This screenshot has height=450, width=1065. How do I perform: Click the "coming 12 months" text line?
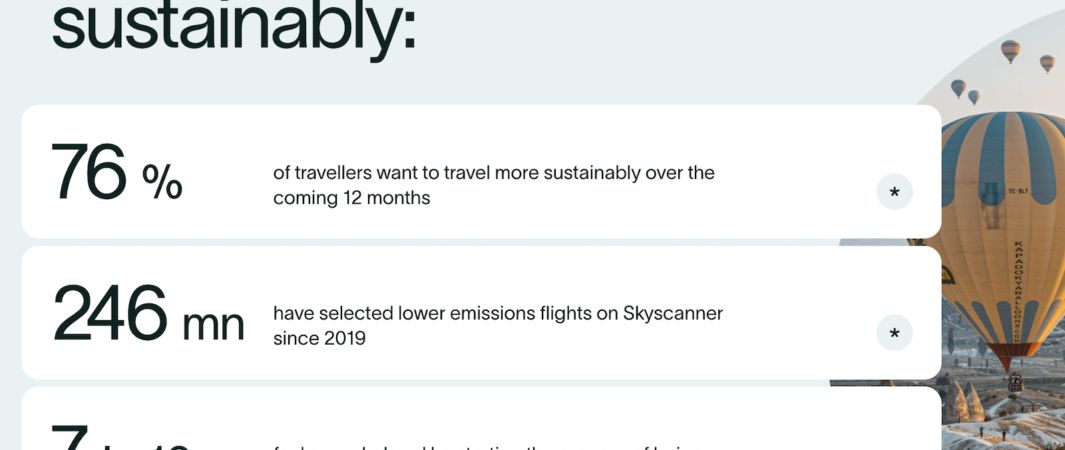(x=351, y=198)
